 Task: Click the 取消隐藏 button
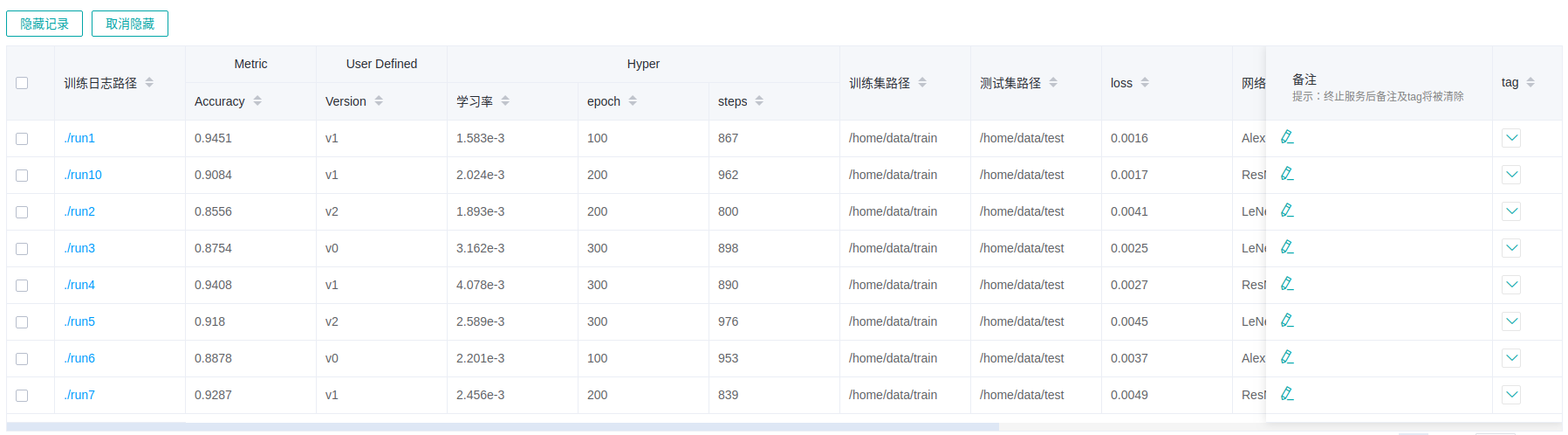point(130,24)
